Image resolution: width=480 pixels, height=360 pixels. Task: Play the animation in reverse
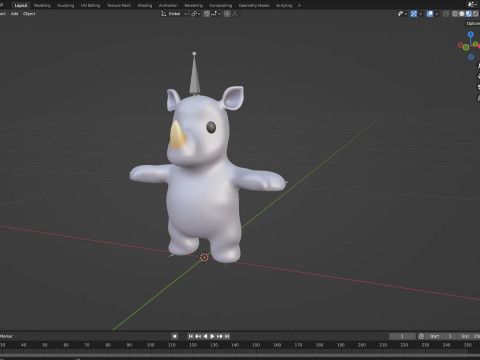tap(205, 336)
